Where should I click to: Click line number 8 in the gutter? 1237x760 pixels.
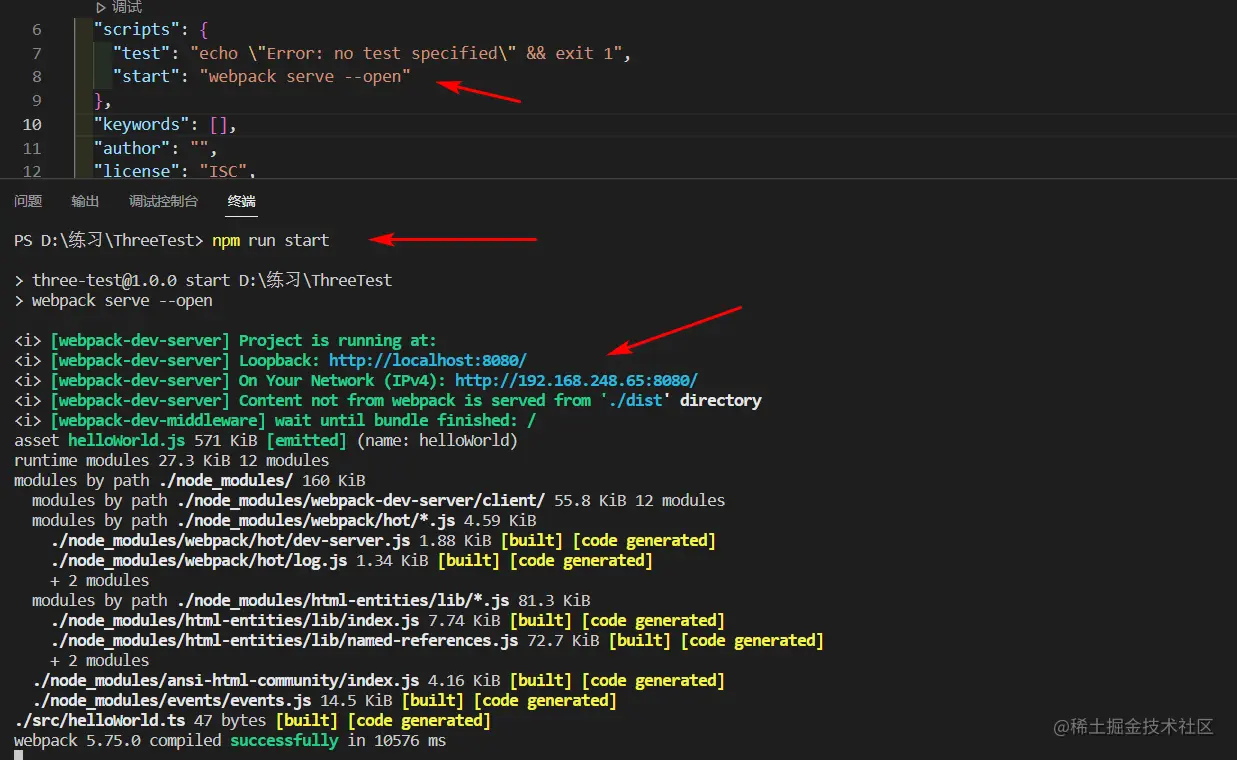[37, 76]
